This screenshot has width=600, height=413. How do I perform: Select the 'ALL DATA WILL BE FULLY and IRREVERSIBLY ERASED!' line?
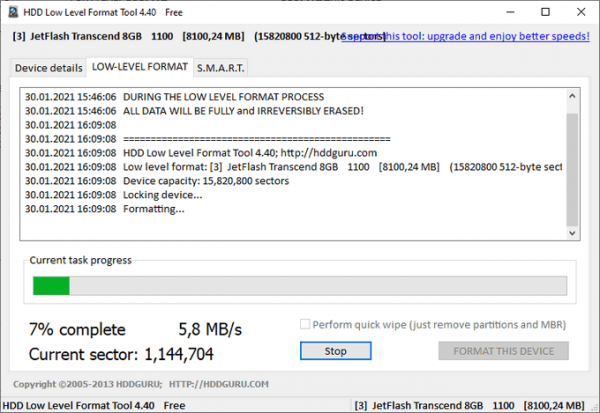pyautogui.click(x=194, y=111)
